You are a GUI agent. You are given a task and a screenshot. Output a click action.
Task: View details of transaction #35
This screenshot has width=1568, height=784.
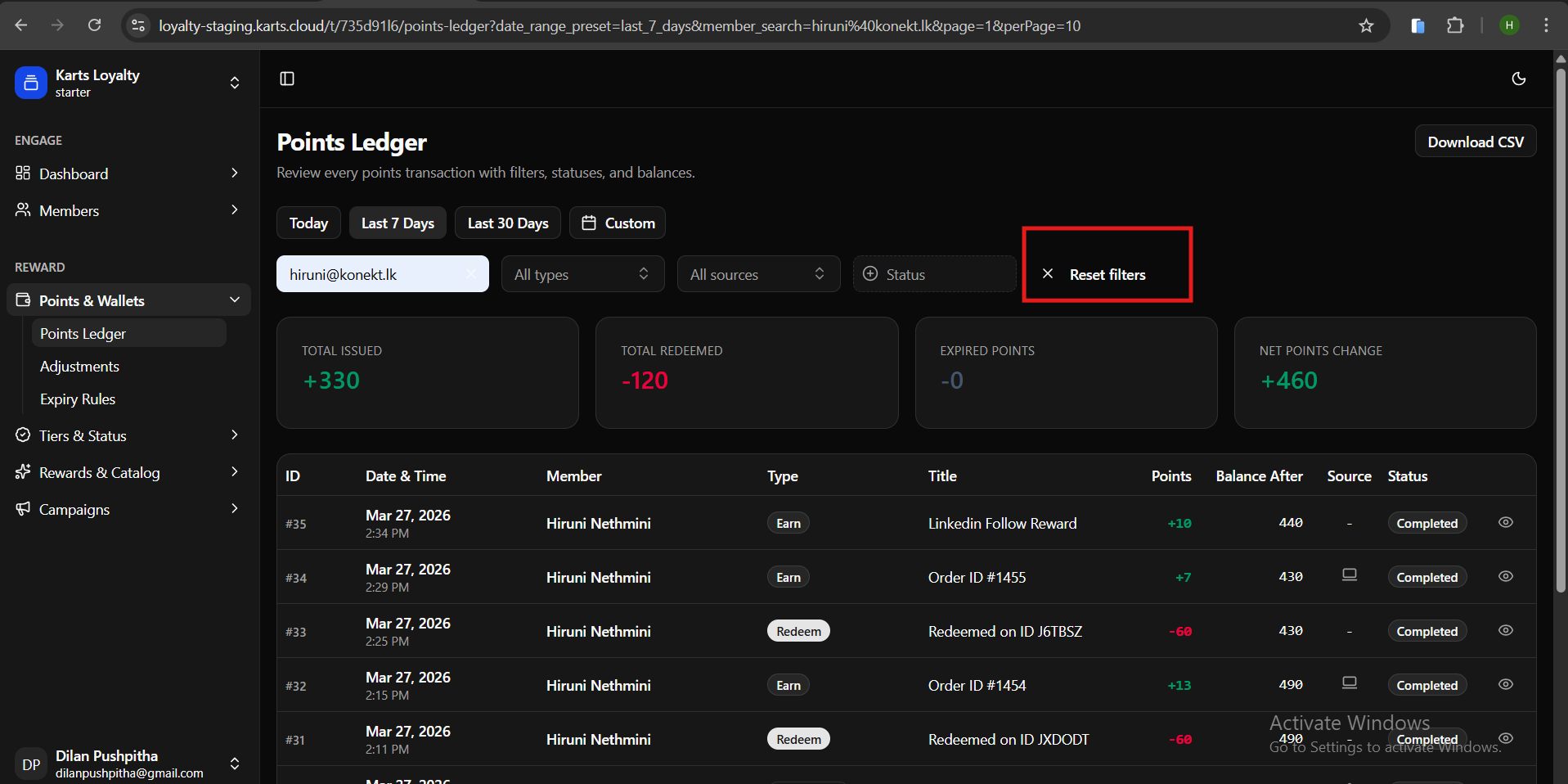point(1505,522)
